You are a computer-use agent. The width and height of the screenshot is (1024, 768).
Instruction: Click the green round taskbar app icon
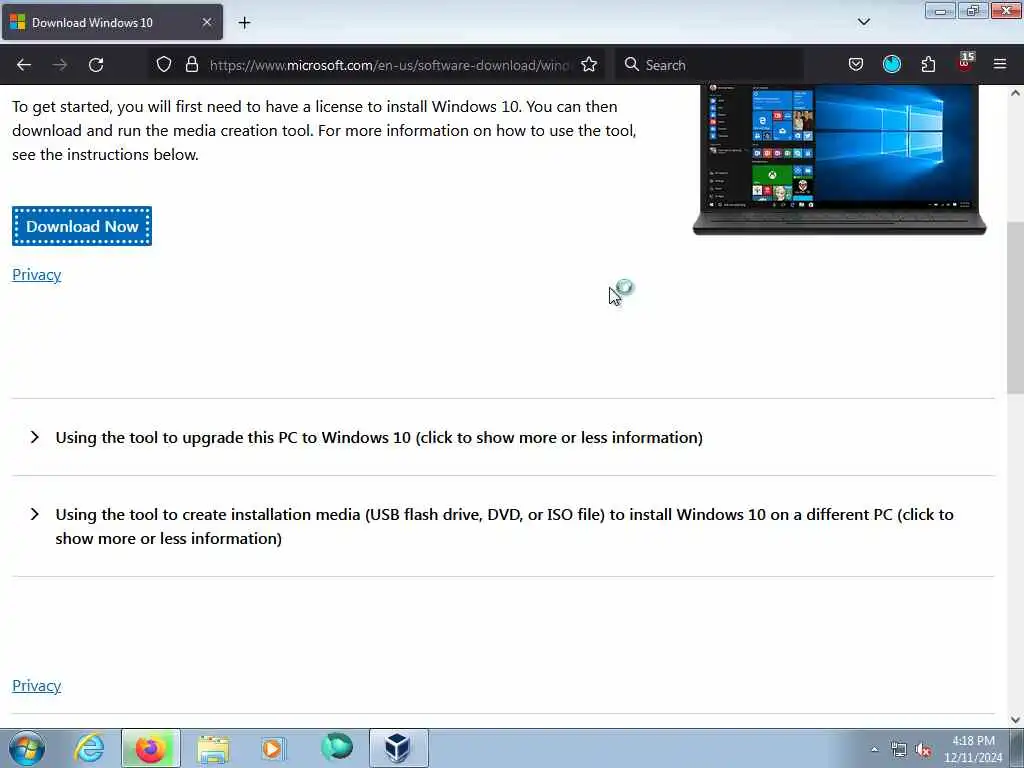(x=337, y=747)
